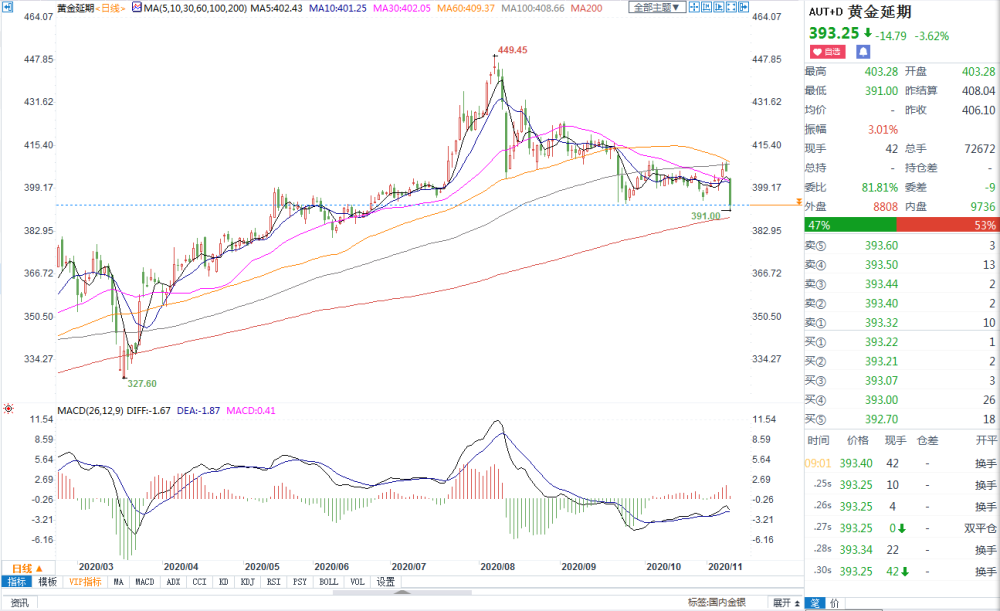The width and height of the screenshot is (1000, 611).
Task: Click the red target icon beside MACD panel
Action: tap(9, 408)
